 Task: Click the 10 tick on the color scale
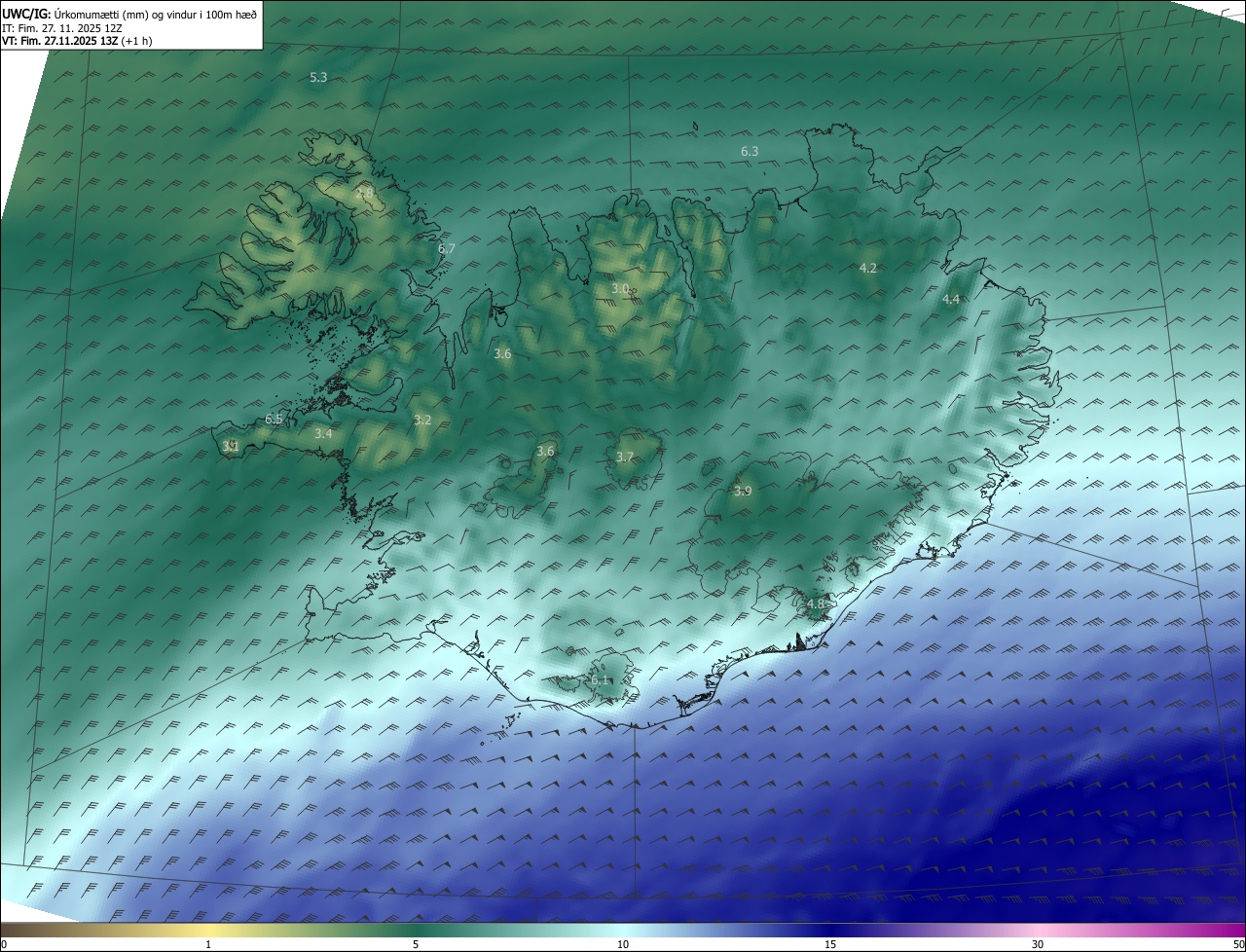coord(623,943)
